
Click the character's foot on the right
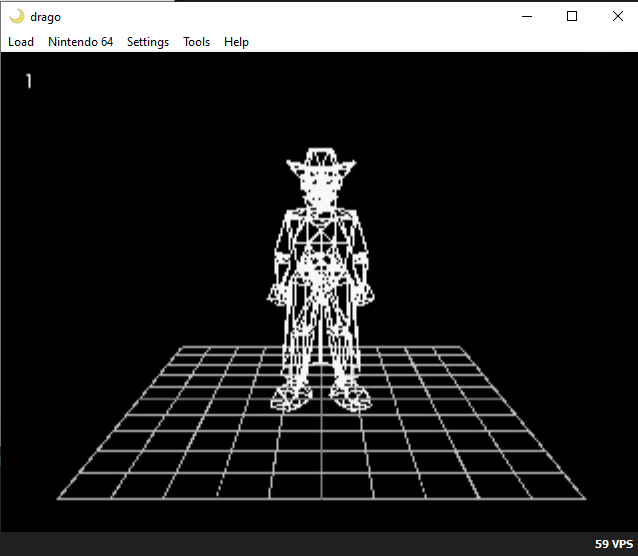pos(350,399)
